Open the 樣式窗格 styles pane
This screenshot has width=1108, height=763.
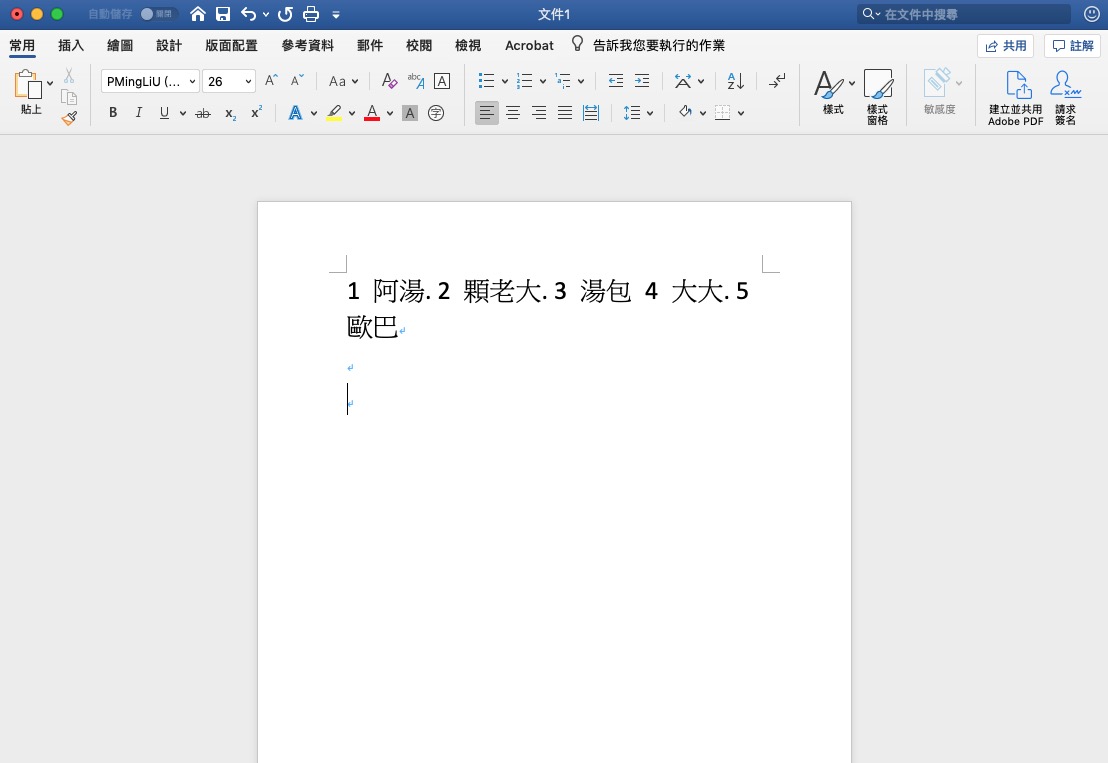(x=877, y=97)
